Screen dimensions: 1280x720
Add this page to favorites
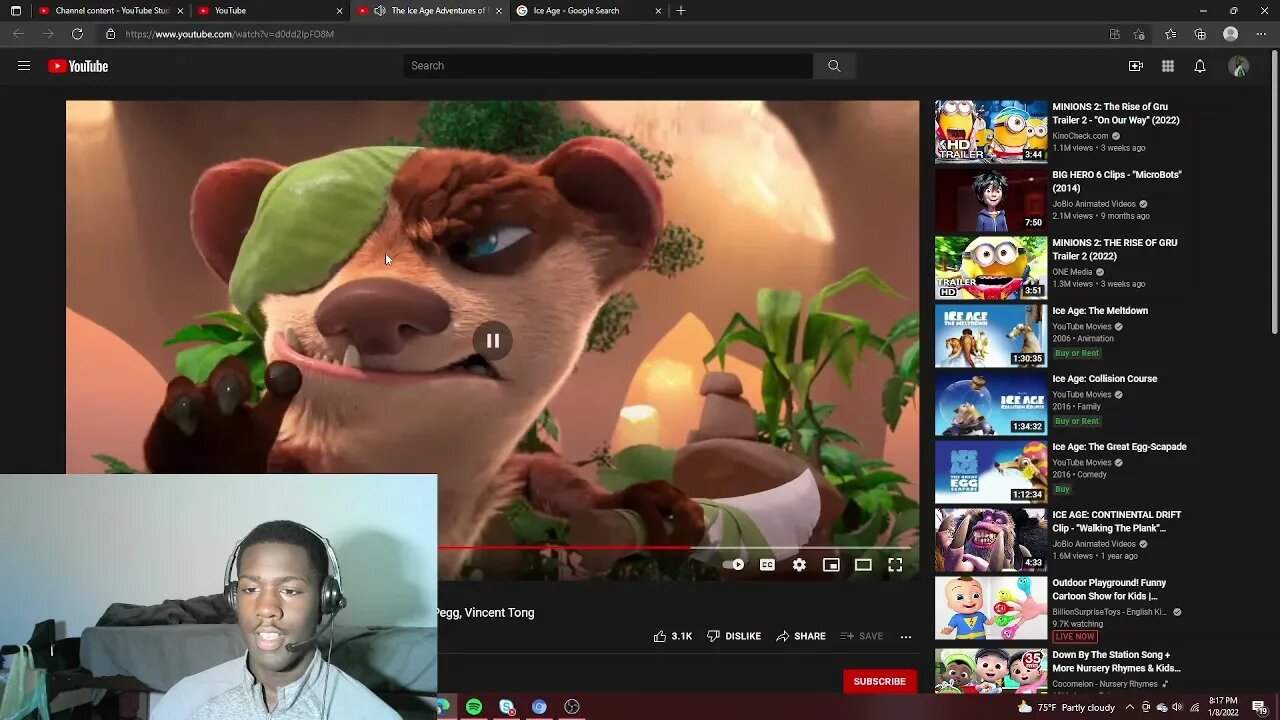[x=1139, y=34]
